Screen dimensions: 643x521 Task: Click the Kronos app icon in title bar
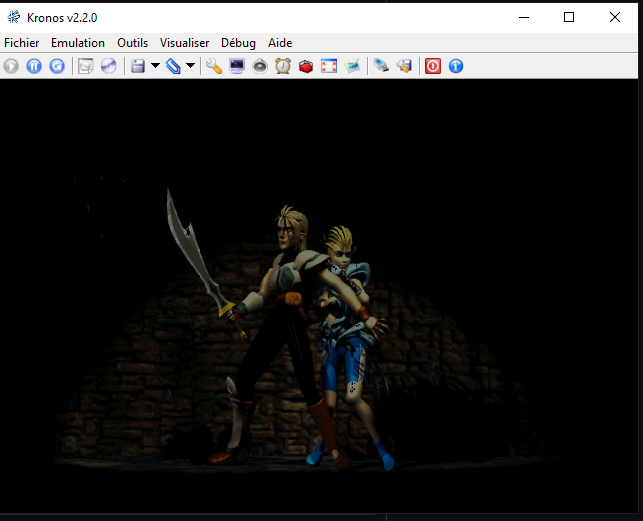coord(14,17)
